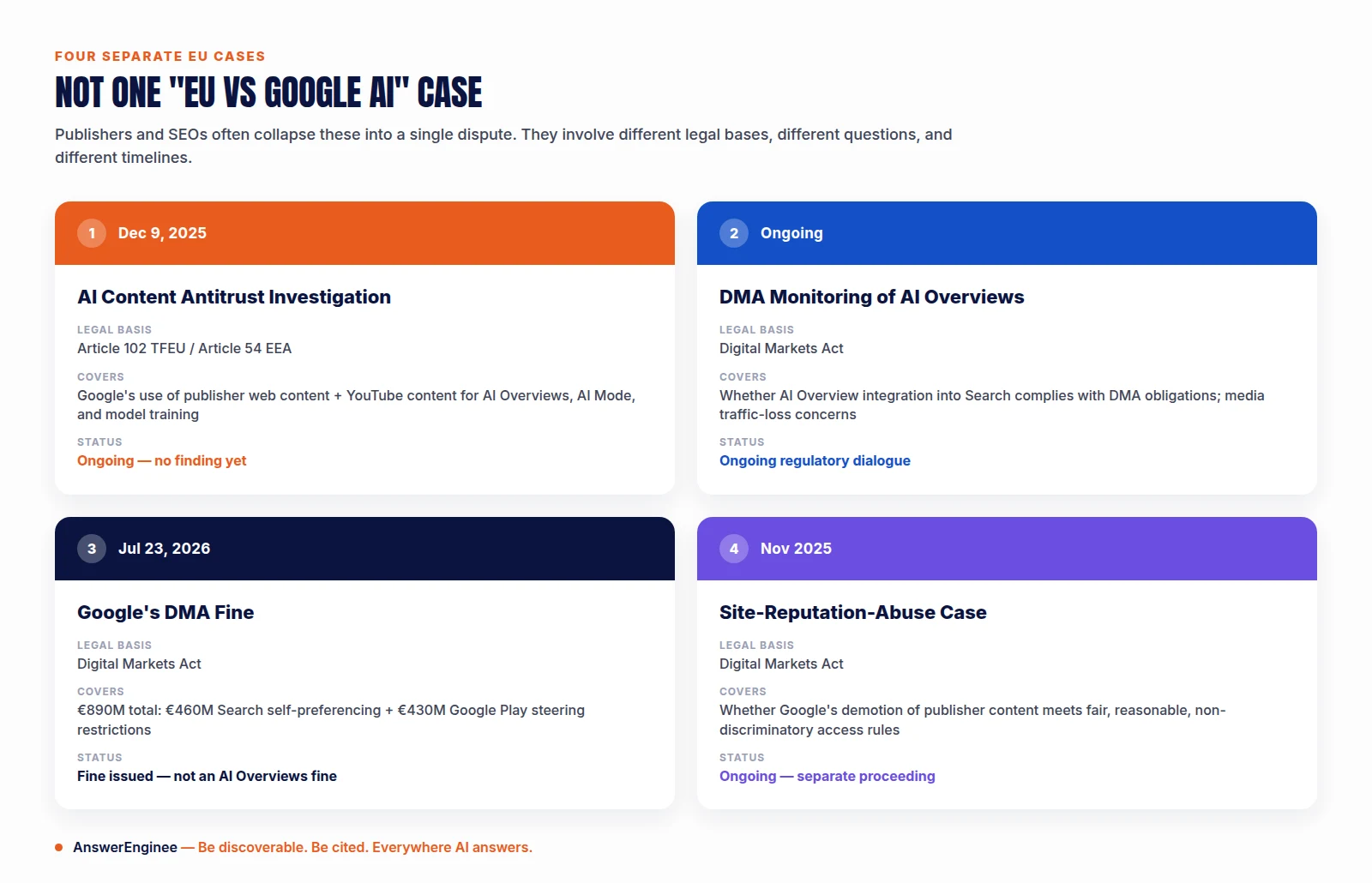Click the 'Site-Reputation-Abuse Case' title
Image resolution: width=1372 pixels, height=883 pixels.
(852, 612)
